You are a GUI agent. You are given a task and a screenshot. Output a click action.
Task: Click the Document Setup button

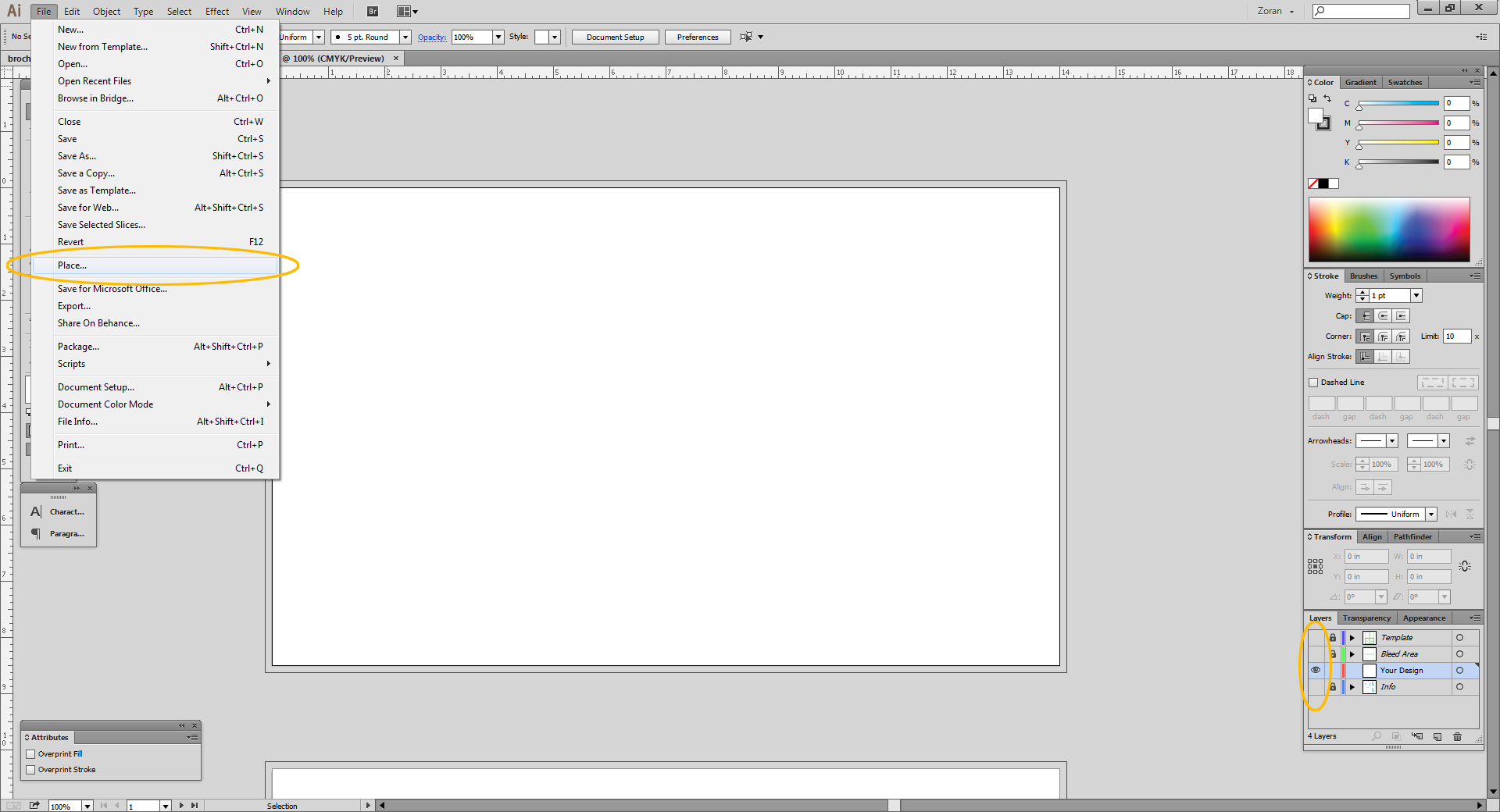click(616, 37)
